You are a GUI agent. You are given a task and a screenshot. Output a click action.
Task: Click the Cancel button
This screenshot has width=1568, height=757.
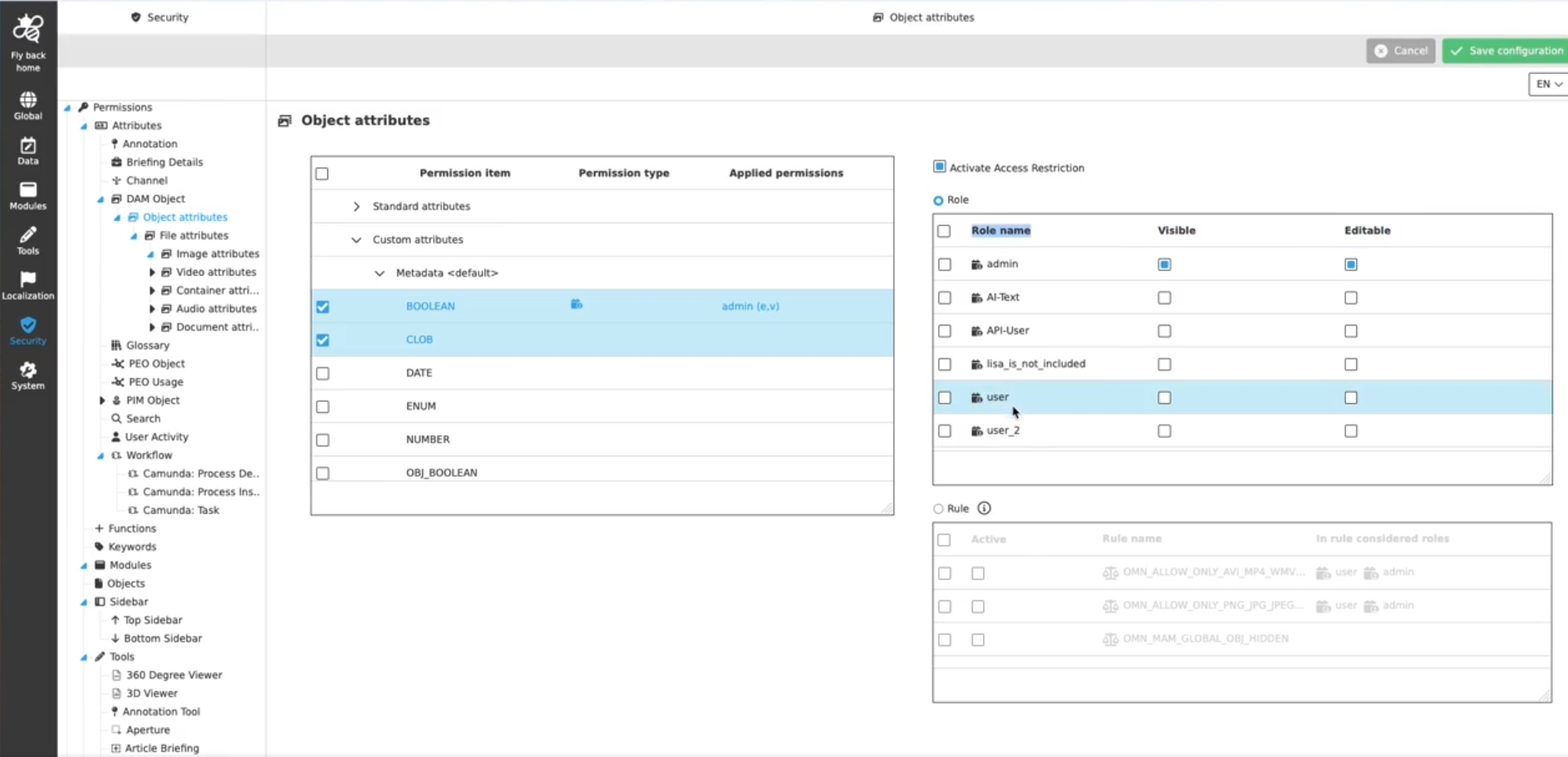click(x=1400, y=51)
